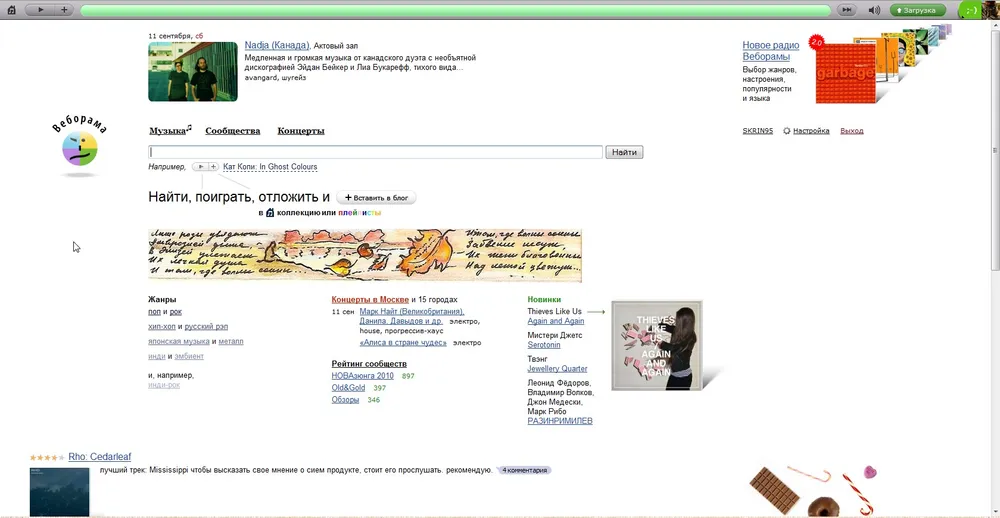Open the home collection icon in player bar
This screenshot has height=518, width=1000.
tap(11, 10)
